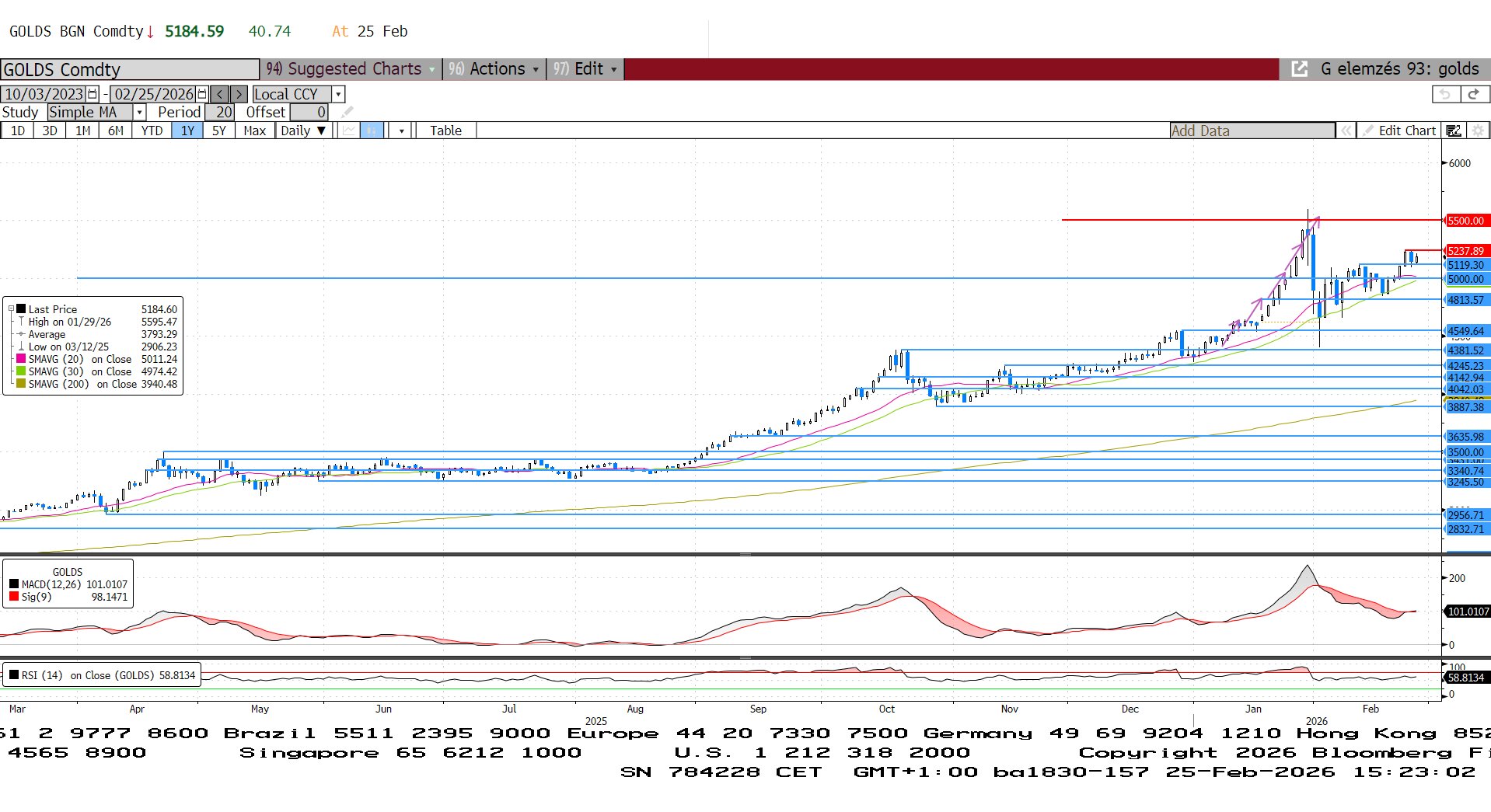
Task: Expand the Simple MA study dropdown
Action: [140, 113]
